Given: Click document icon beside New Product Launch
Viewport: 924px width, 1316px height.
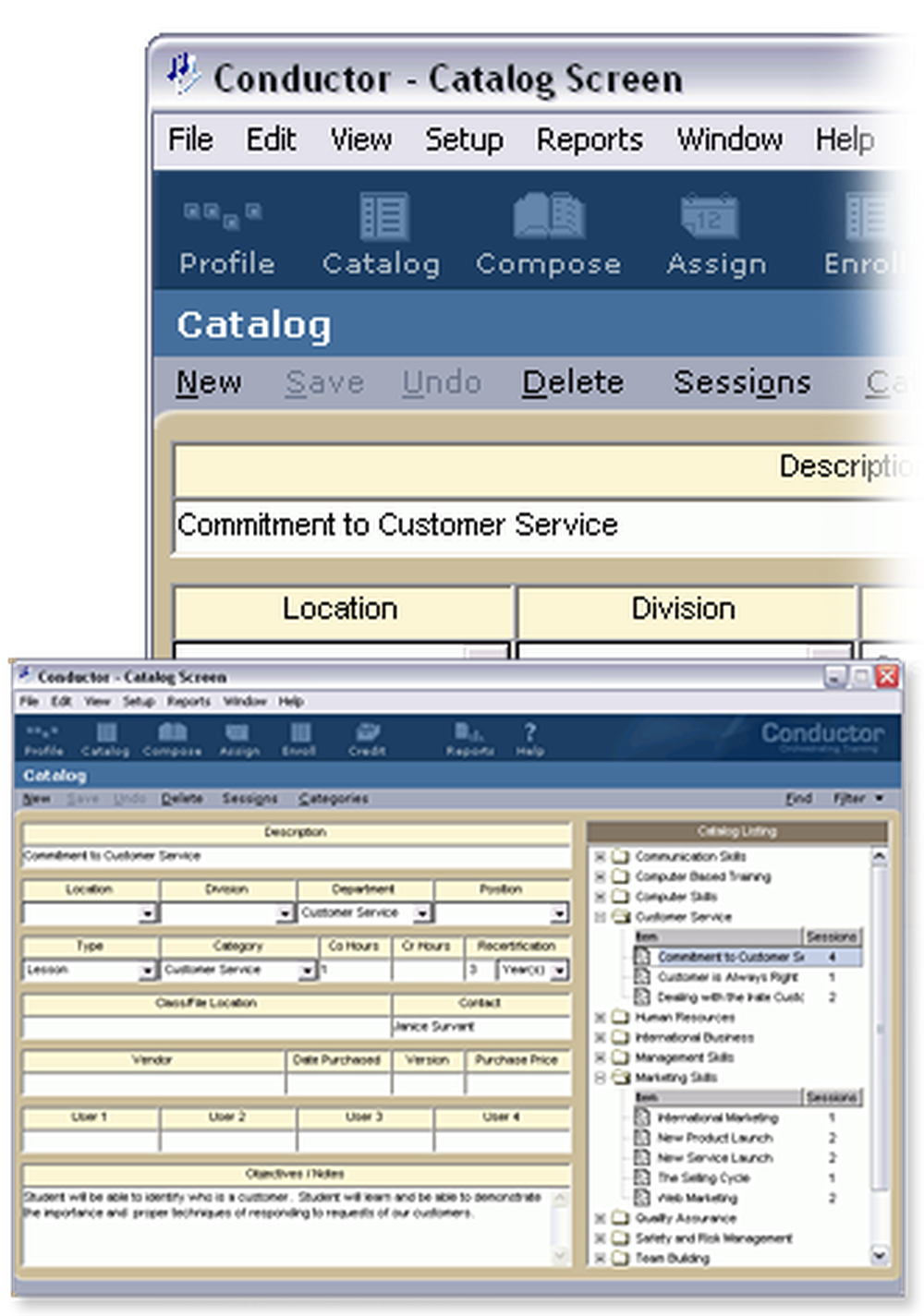Looking at the screenshot, I should (x=642, y=1138).
